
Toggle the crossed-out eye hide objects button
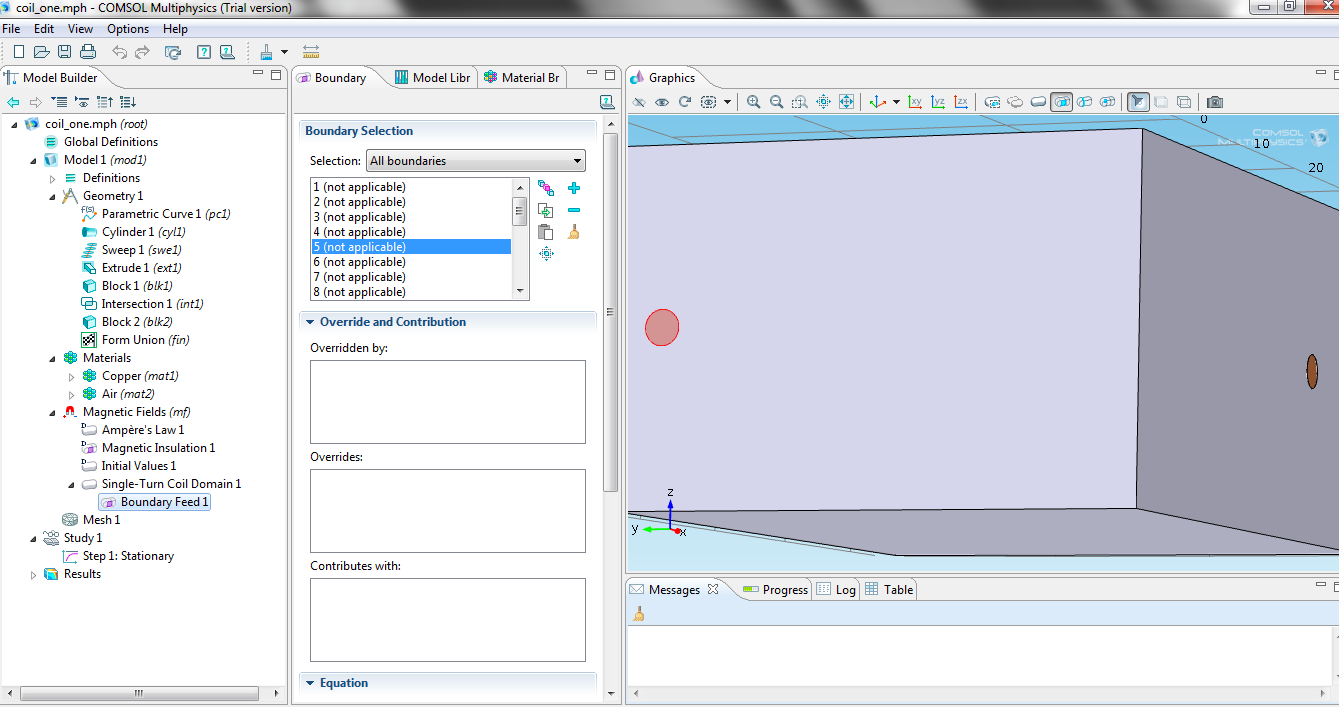click(x=639, y=102)
